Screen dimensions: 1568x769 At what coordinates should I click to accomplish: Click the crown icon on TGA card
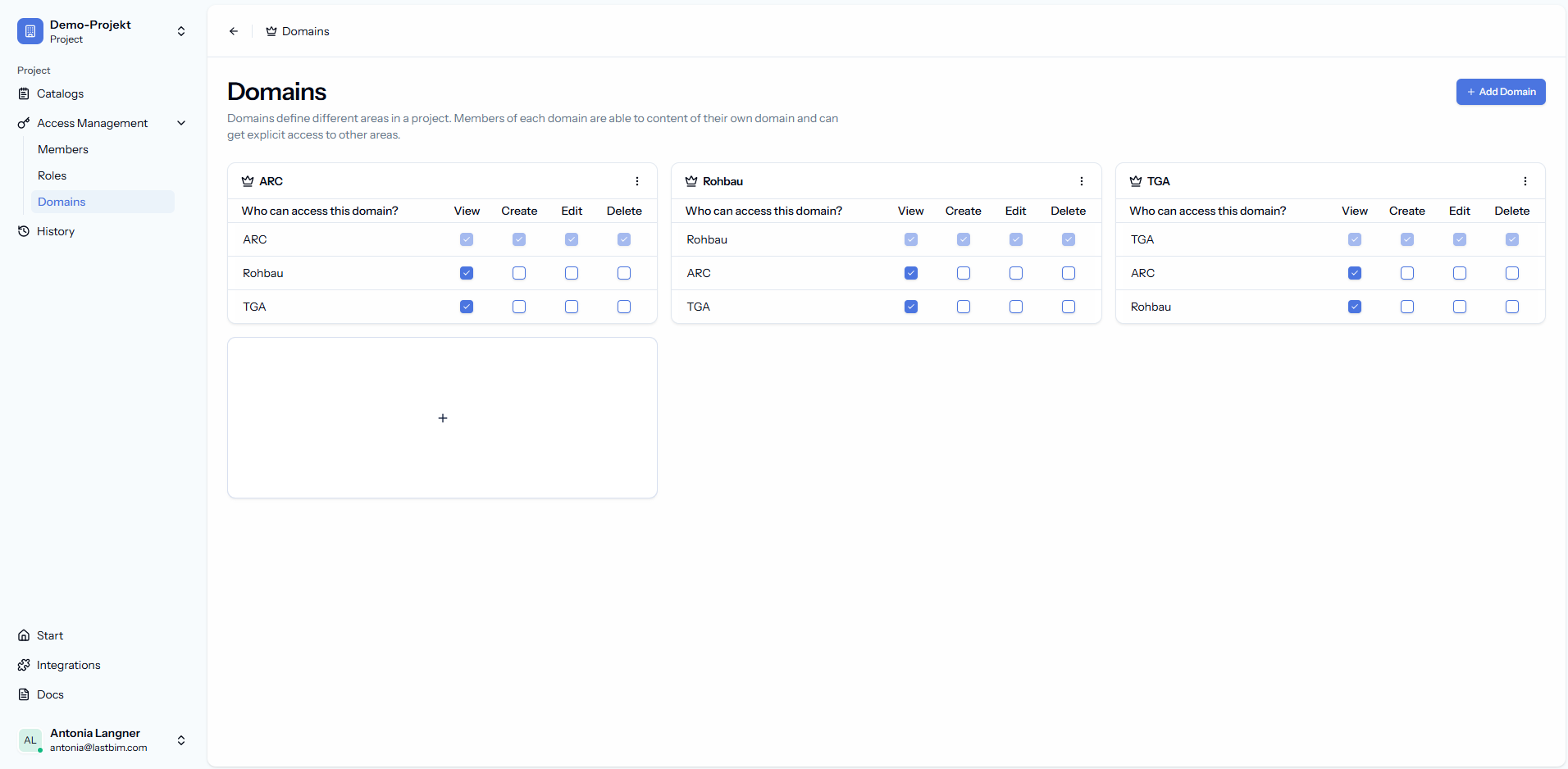[x=1136, y=181]
